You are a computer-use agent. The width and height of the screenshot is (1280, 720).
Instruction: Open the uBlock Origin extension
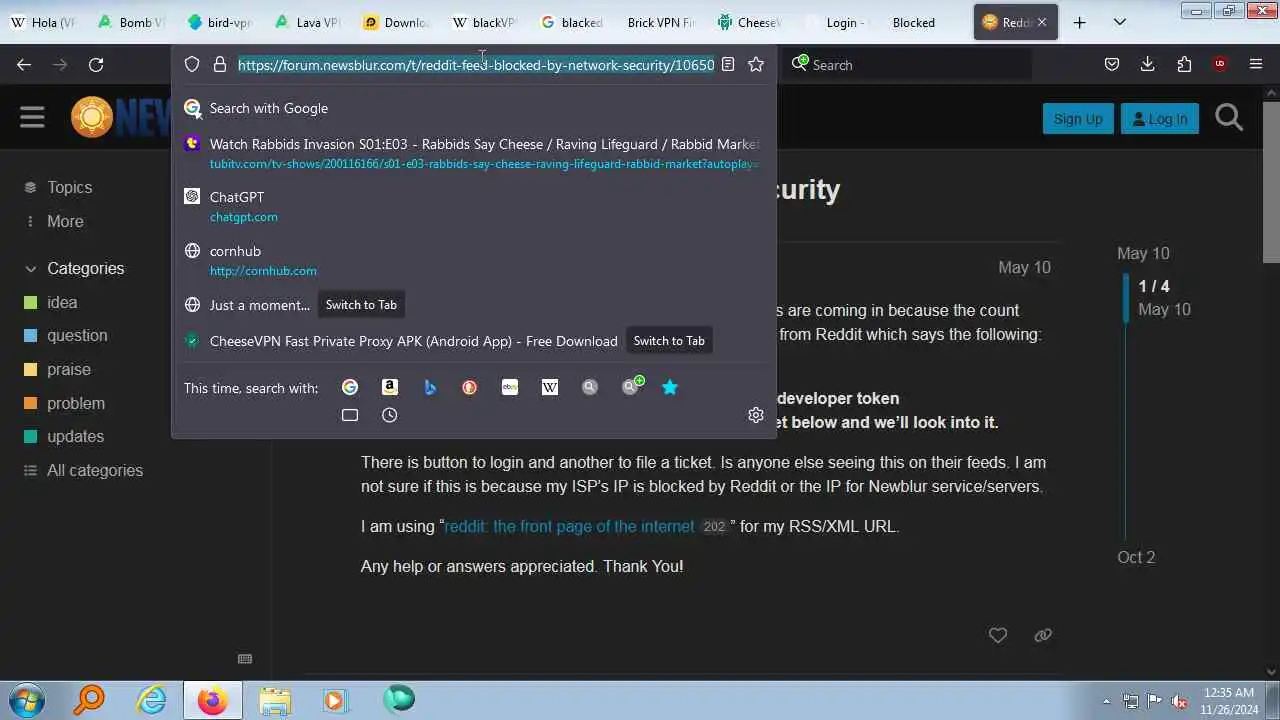tap(1220, 64)
